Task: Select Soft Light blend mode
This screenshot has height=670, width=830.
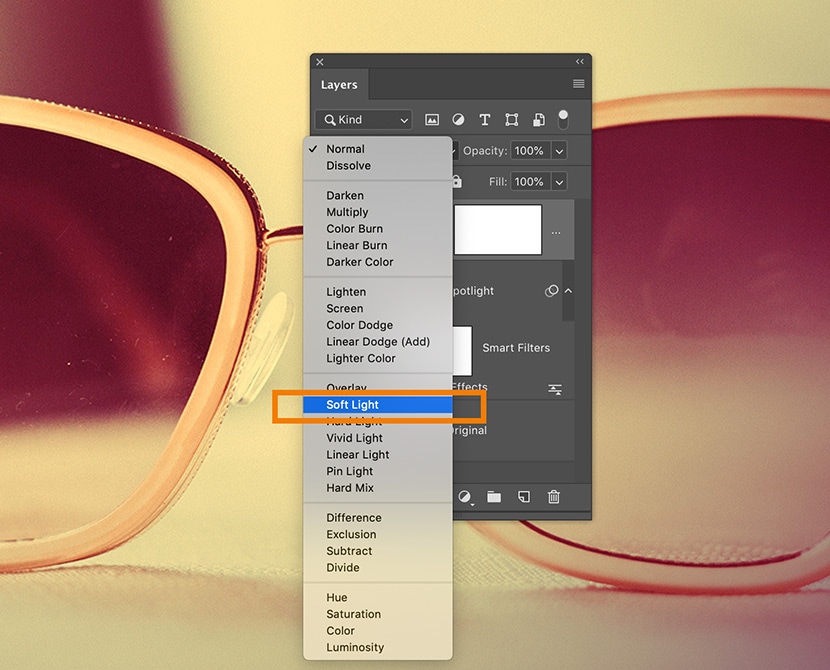Action: 353,405
